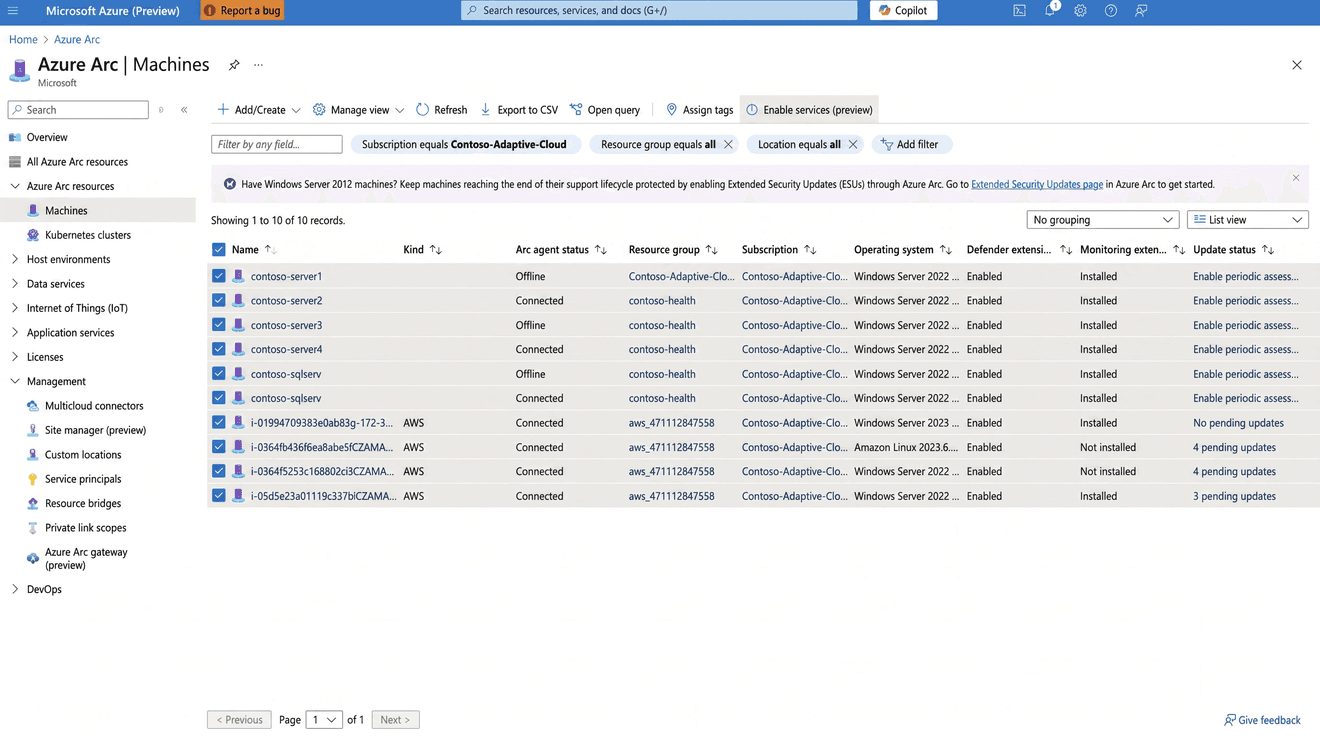1320x737 pixels.
Task: Click the Filter by any field box
Action: point(277,145)
